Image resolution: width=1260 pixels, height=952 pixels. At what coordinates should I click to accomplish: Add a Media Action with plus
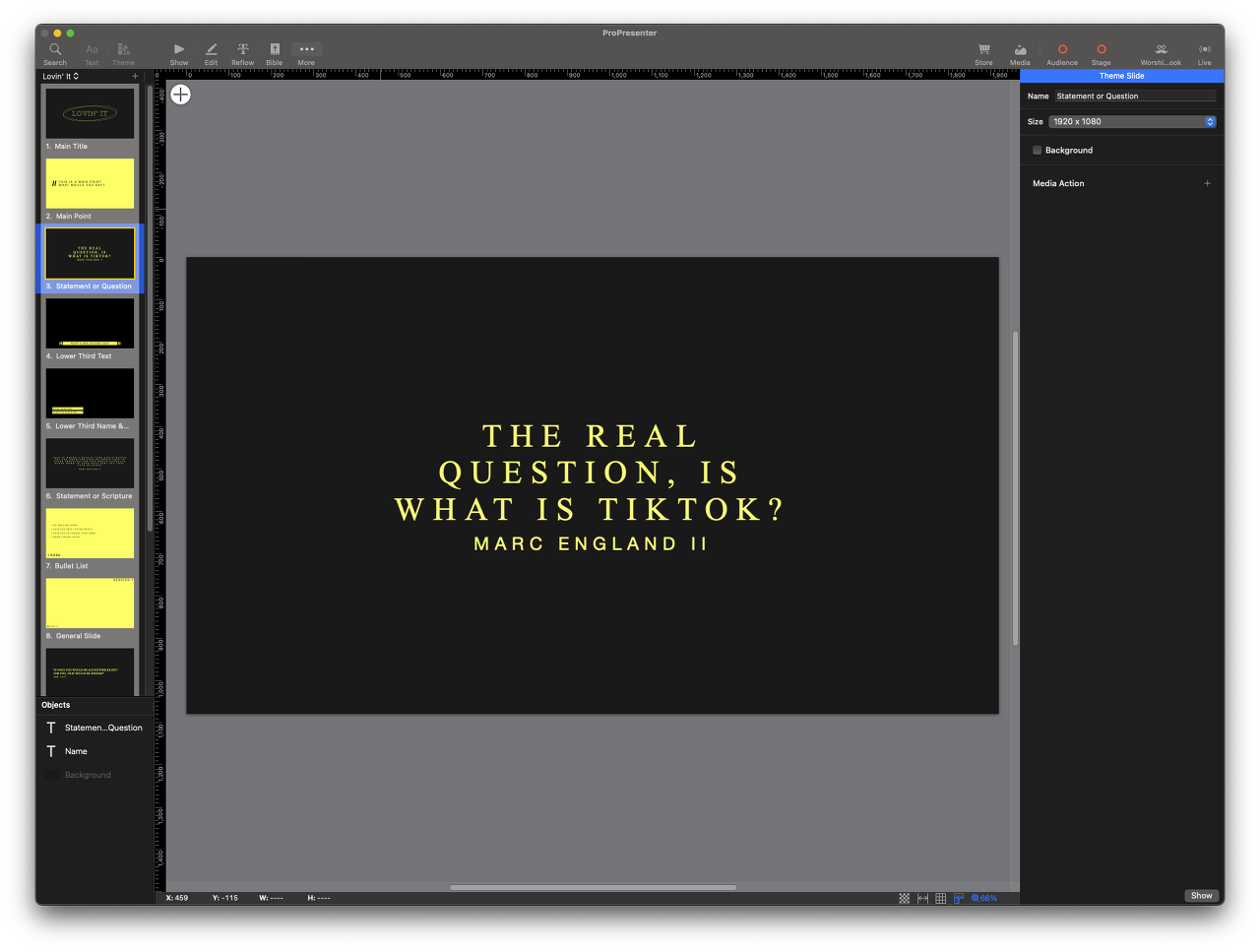point(1208,183)
